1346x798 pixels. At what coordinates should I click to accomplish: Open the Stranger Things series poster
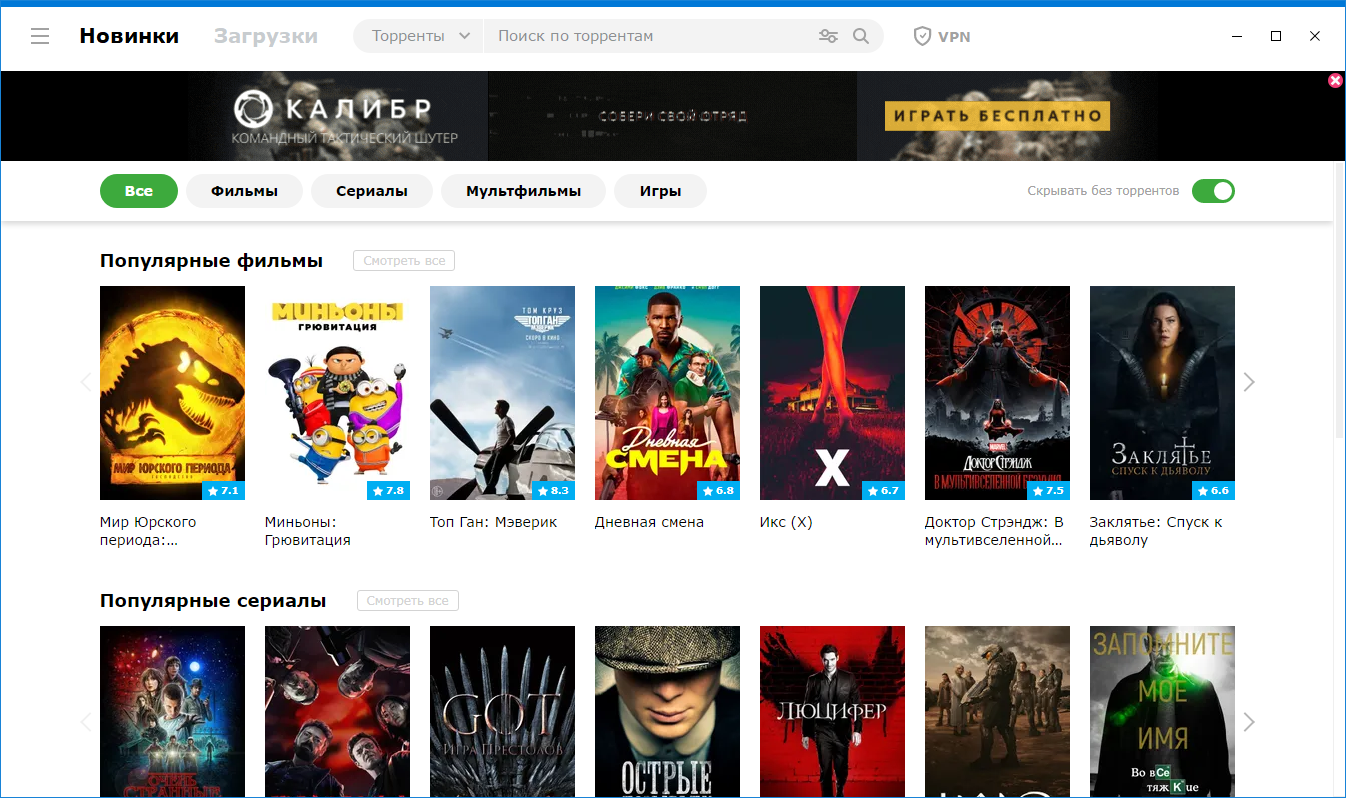172,712
